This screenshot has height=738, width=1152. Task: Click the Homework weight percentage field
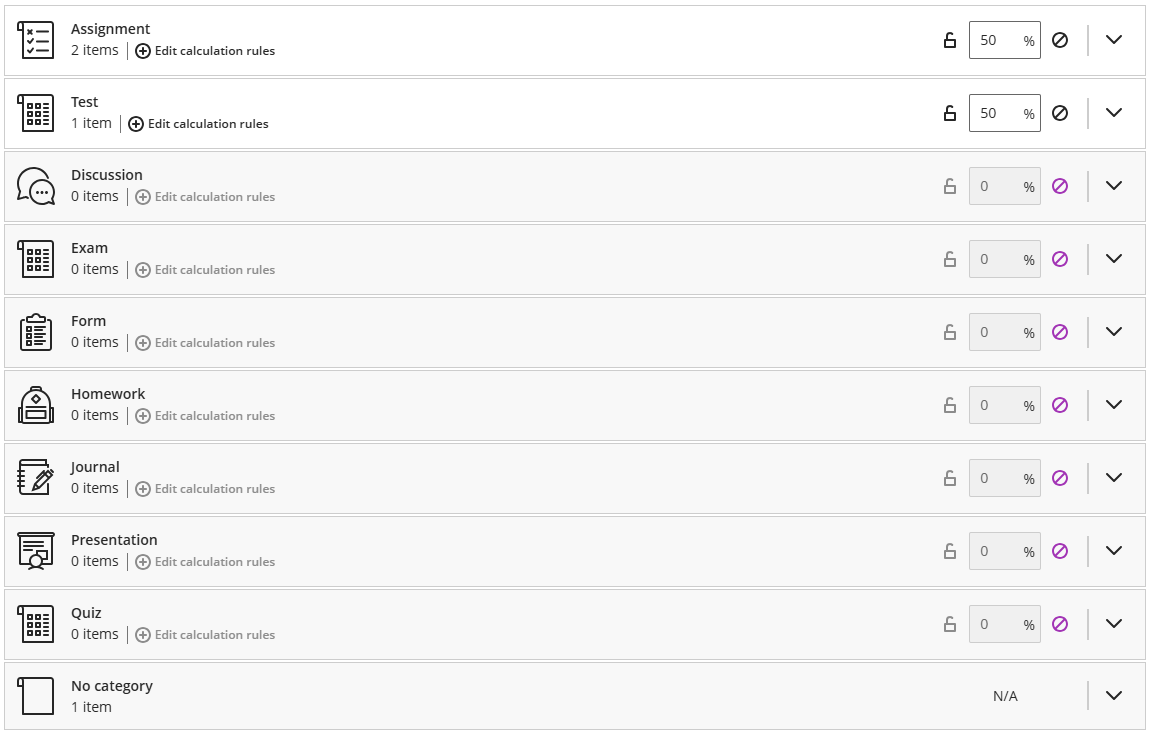(x=995, y=405)
